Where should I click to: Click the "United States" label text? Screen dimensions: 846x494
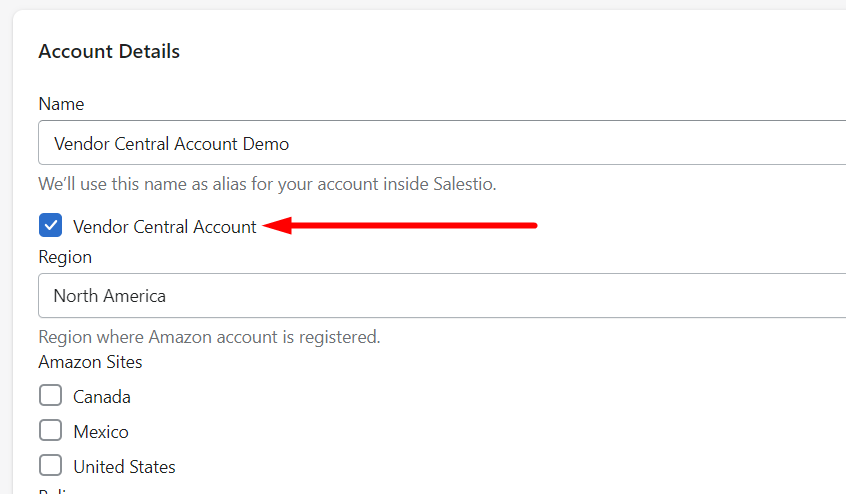pyautogui.click(x=124, y=467)
